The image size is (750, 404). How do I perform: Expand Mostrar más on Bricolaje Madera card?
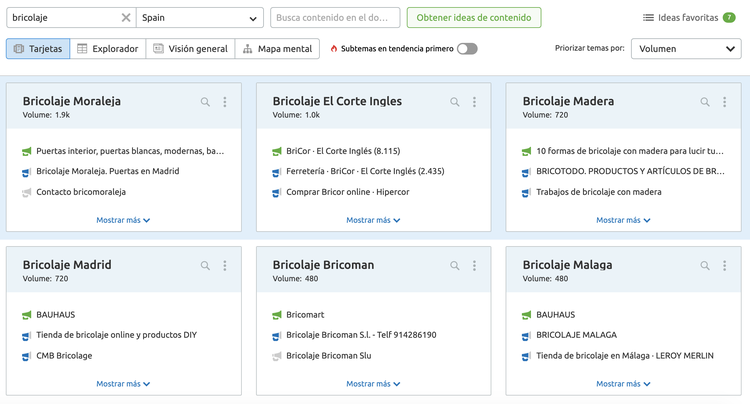(623, 220)
